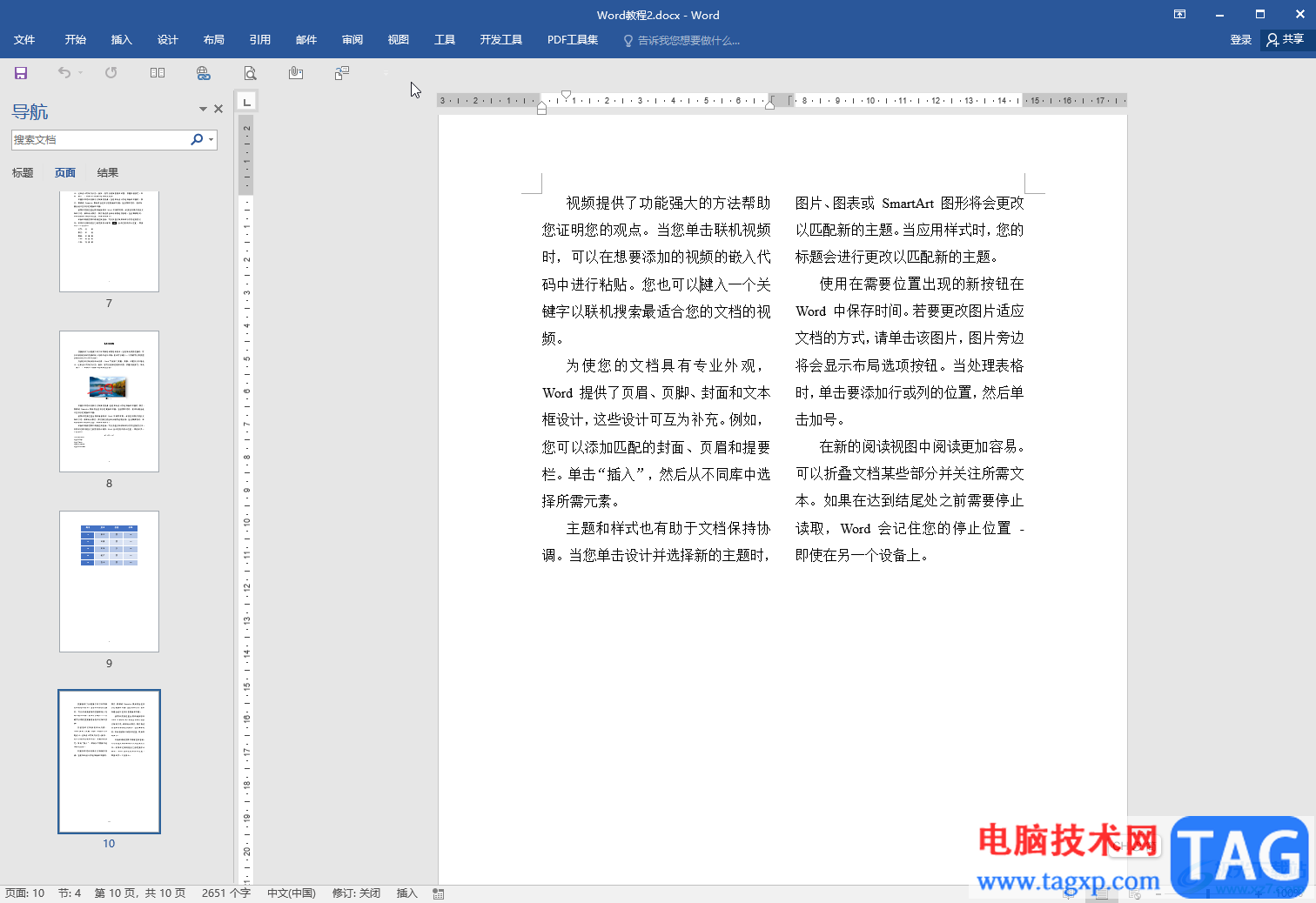Image resolution: width=1316 pixels, height=903 pixels.
Task: Switch to the 结果 navigation tab
Action: tap(108, 173)
